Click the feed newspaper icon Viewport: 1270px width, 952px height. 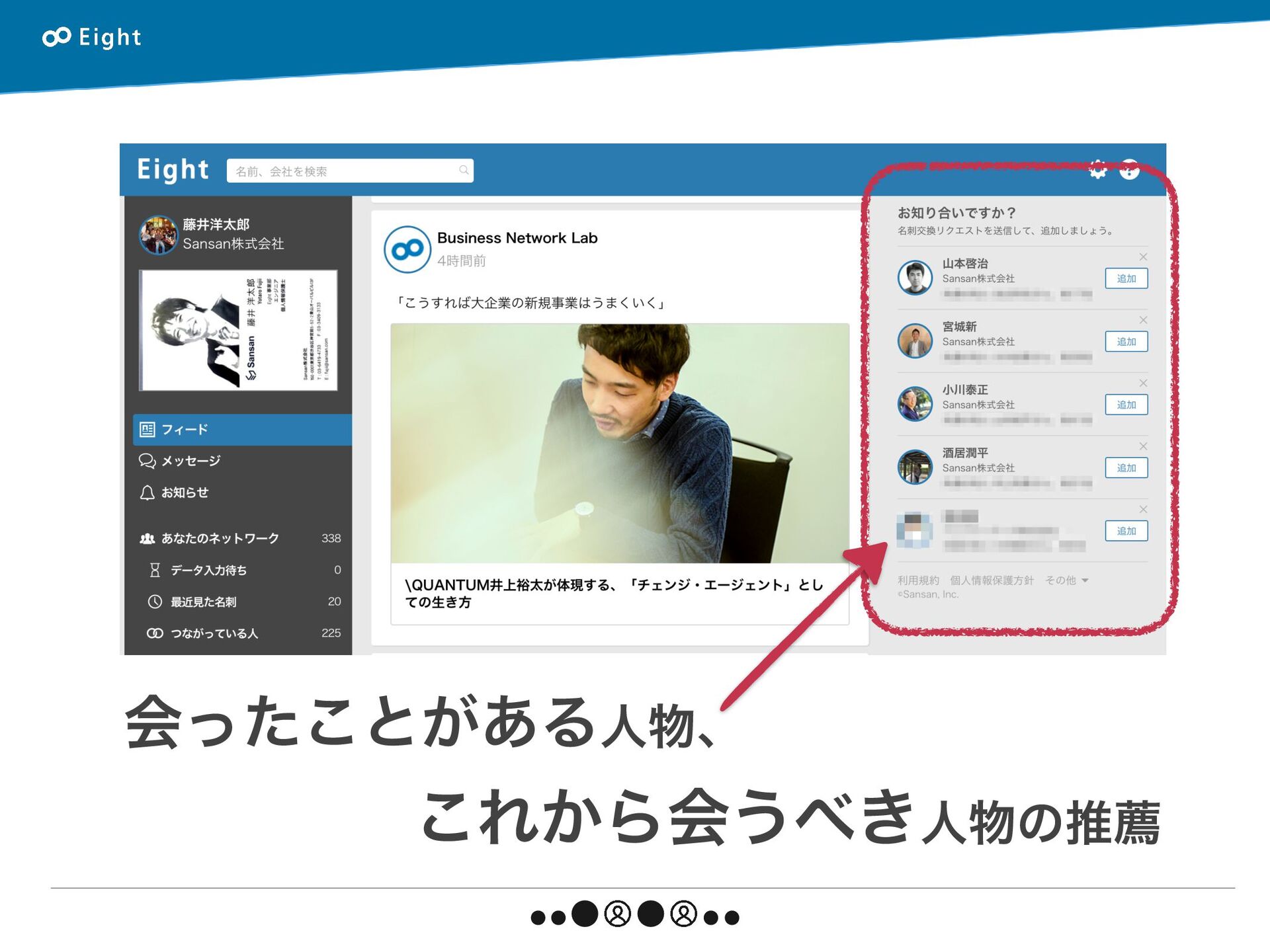point(147,430)
